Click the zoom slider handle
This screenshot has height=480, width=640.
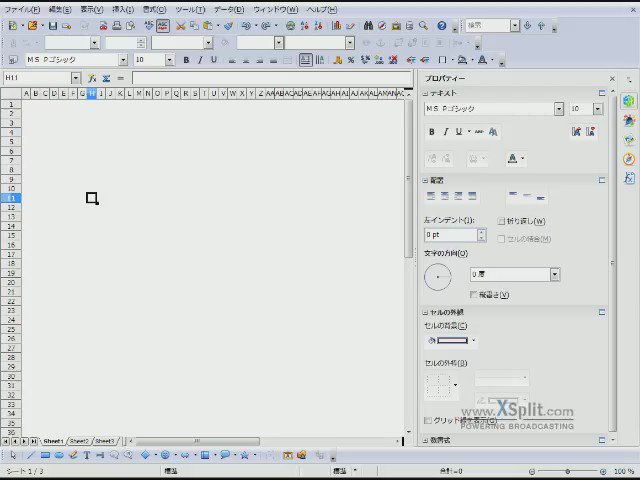coord(567,471)
